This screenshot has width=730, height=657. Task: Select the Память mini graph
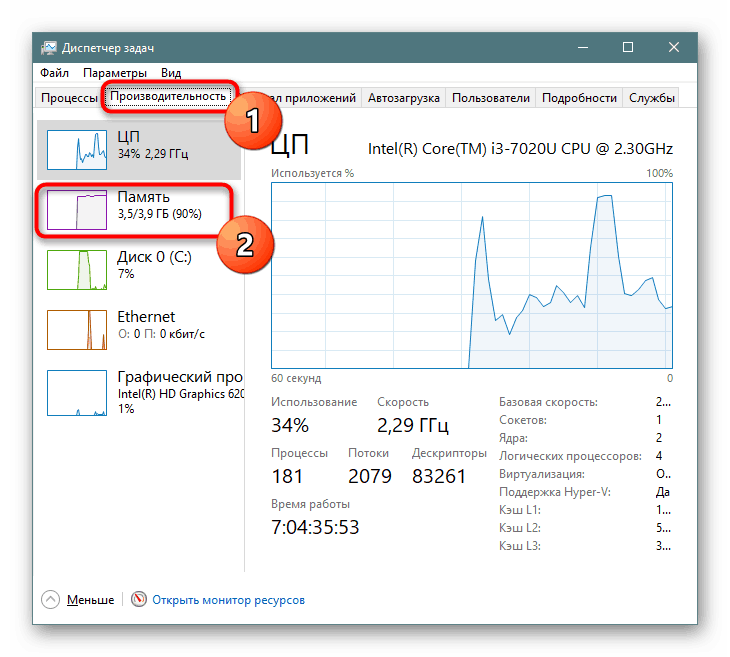tap(77, 210)
